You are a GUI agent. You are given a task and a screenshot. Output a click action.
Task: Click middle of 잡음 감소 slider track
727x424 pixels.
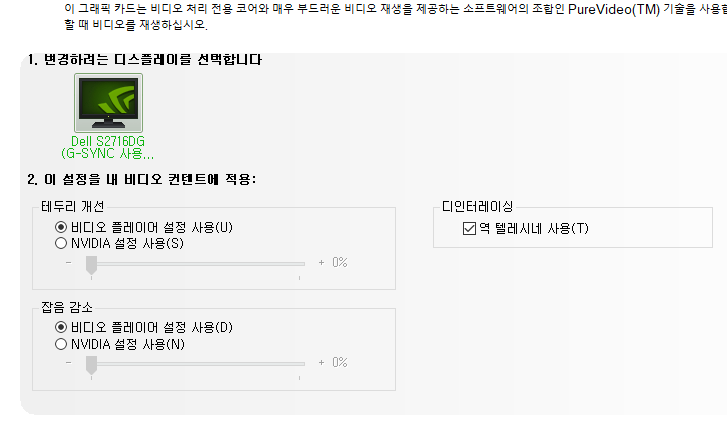click(196, 362)
